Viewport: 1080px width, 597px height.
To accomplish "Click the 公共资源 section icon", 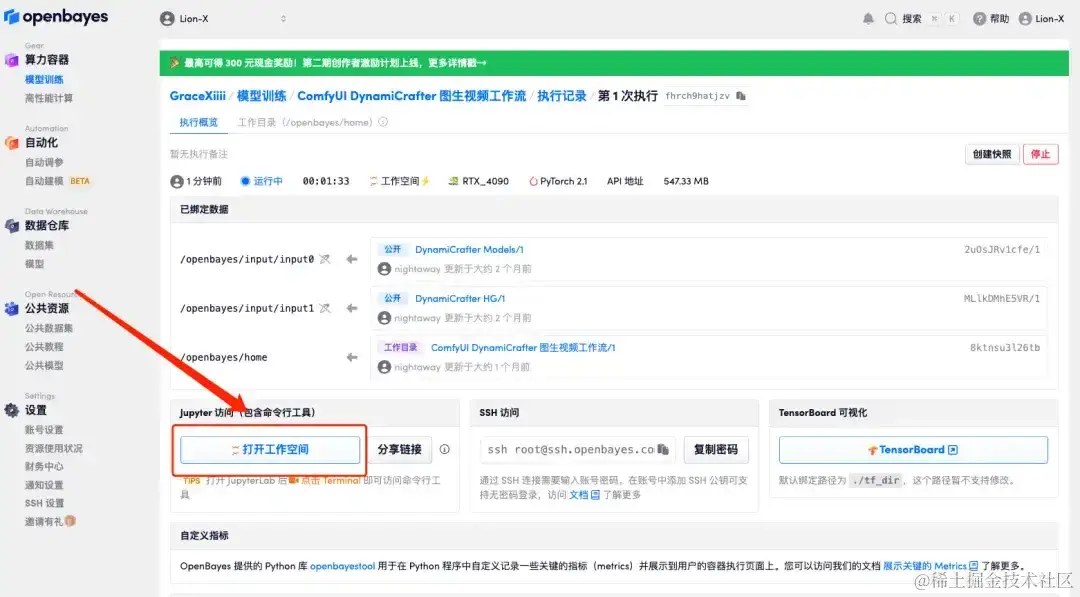I will [12, 308].
